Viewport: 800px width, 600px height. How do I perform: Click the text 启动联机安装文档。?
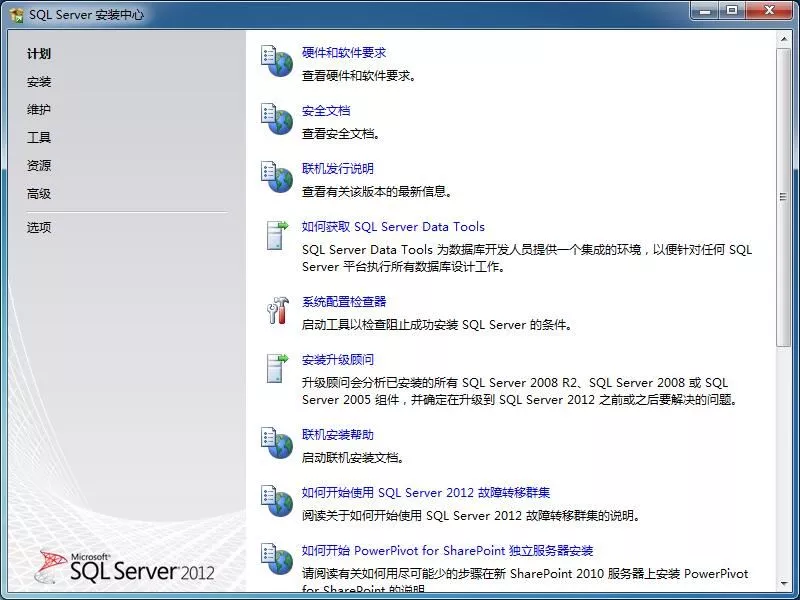(354, 458)
